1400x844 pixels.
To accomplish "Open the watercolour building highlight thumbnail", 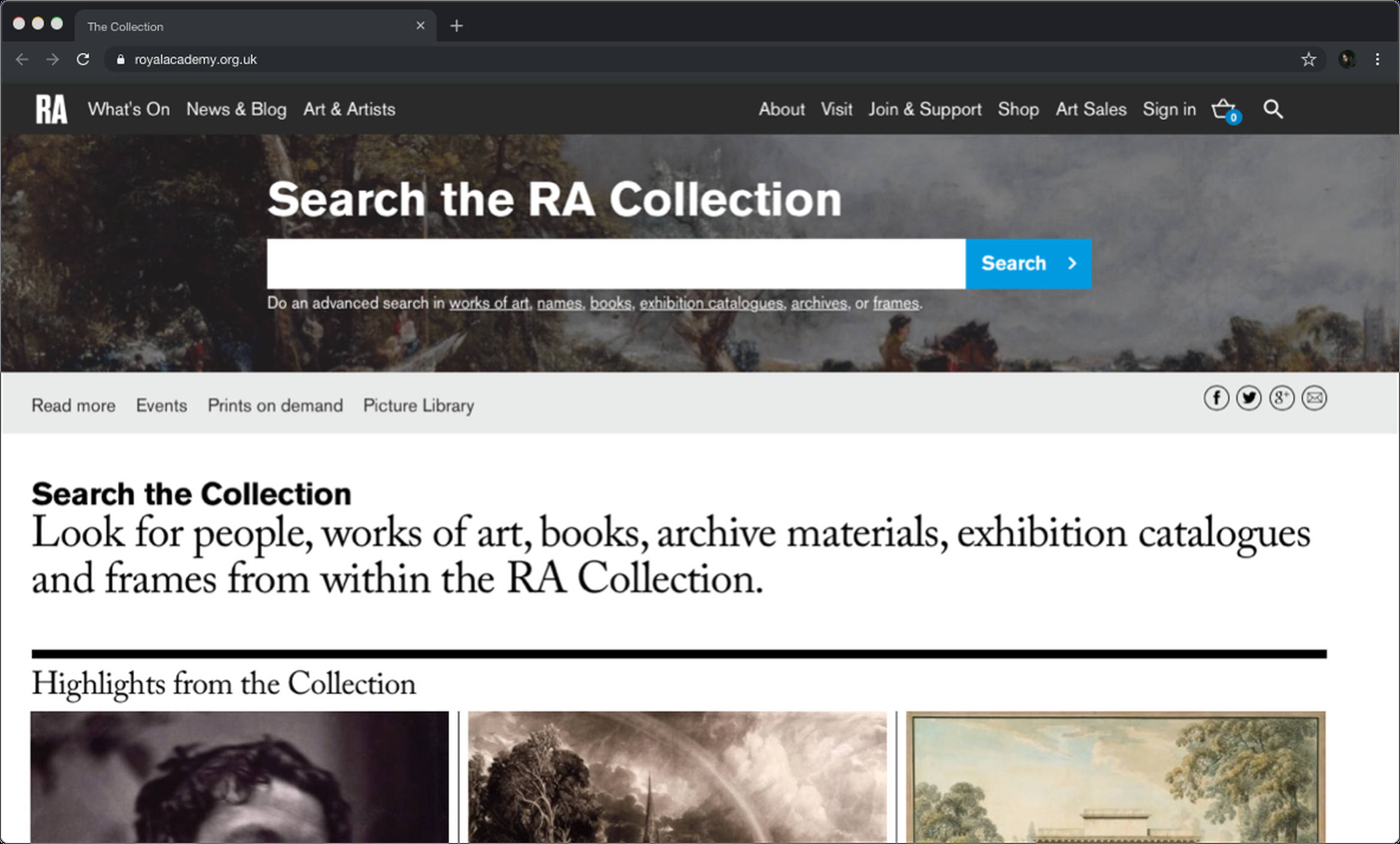I will (1116, 777).
